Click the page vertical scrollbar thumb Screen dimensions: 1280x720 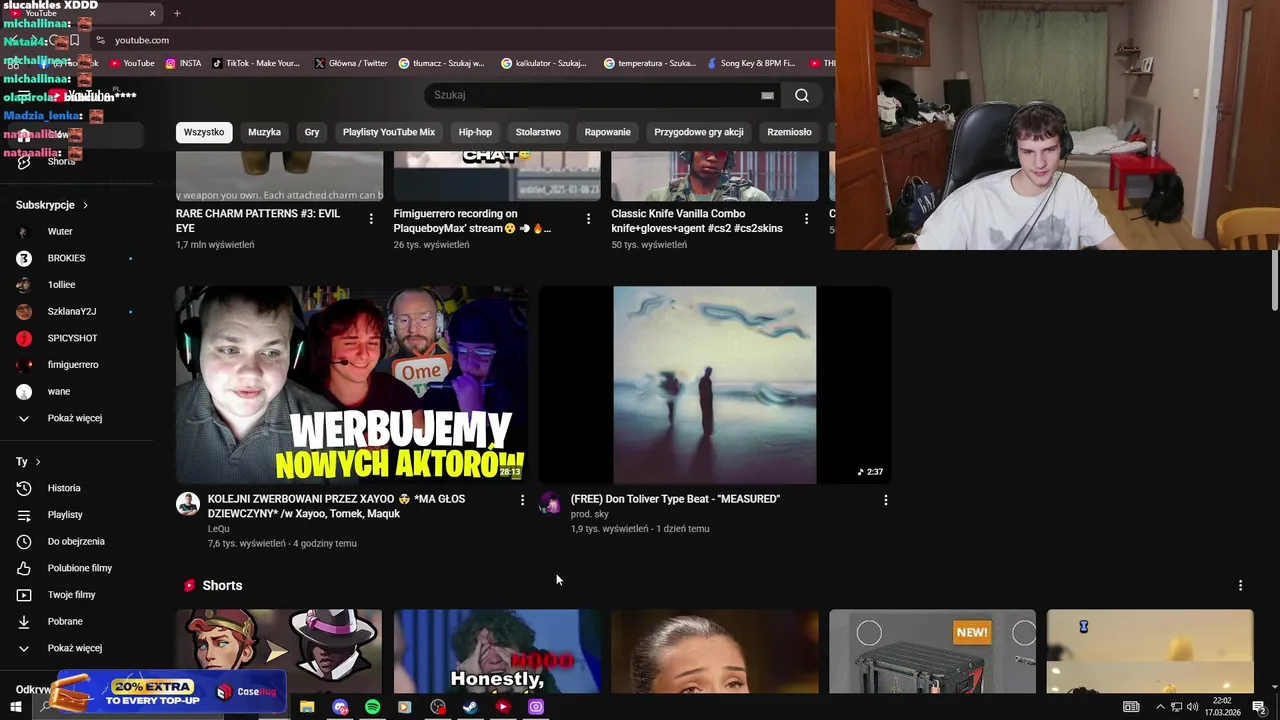pyautogui.click(x=1274, y=281)
